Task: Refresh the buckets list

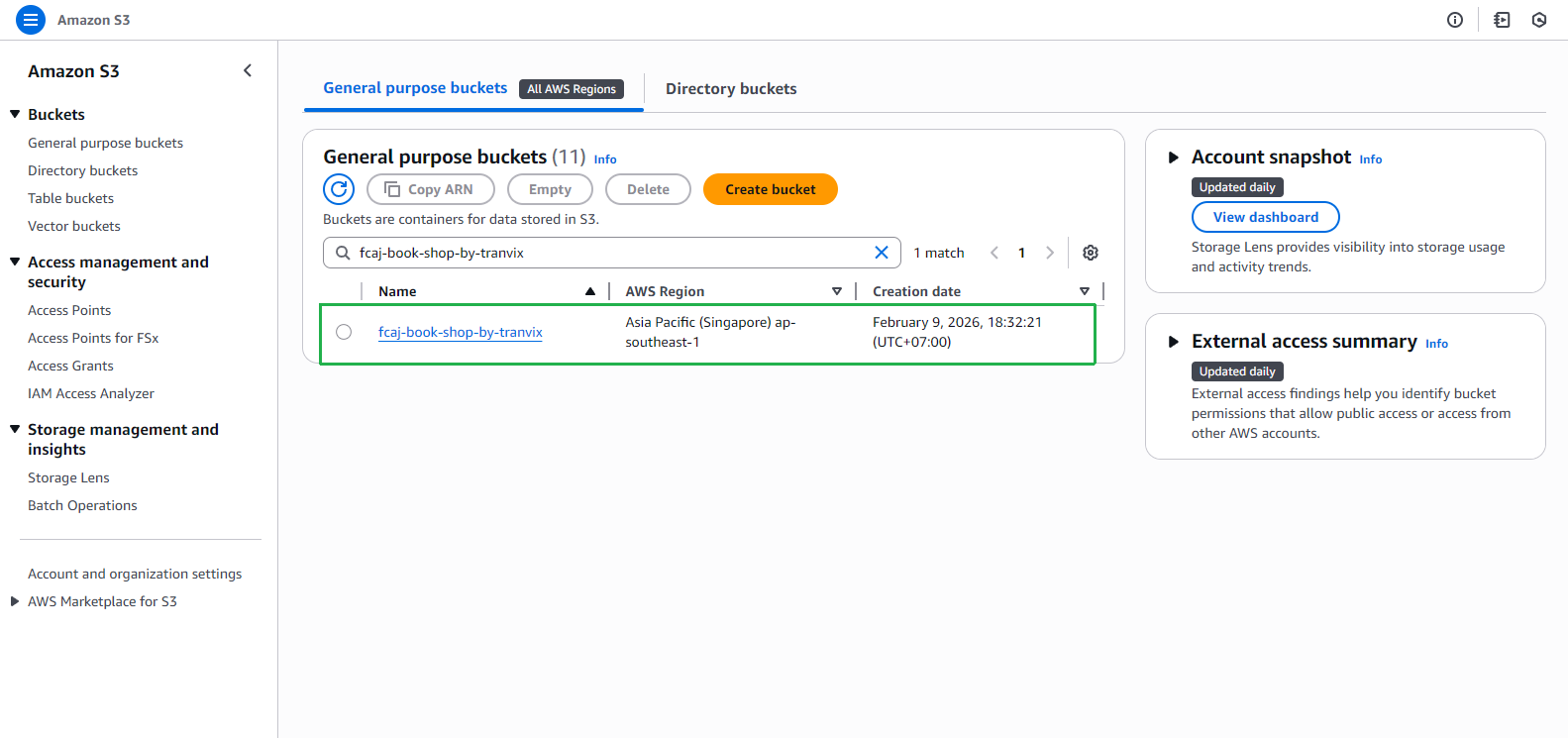Action: (339, 189)
